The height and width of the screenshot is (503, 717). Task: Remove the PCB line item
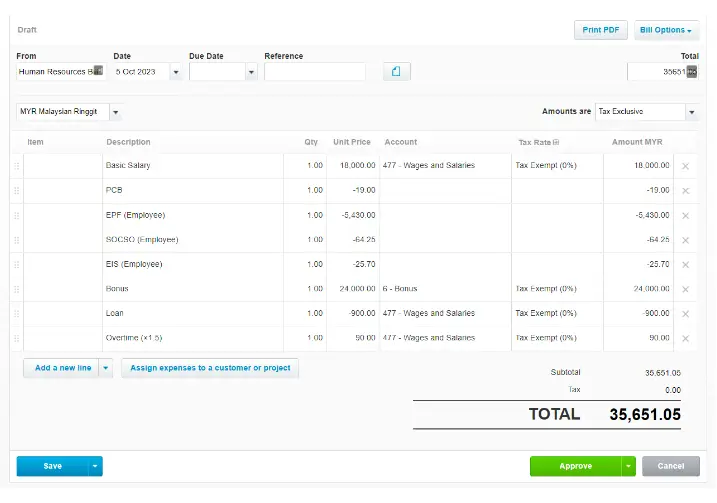685,191
